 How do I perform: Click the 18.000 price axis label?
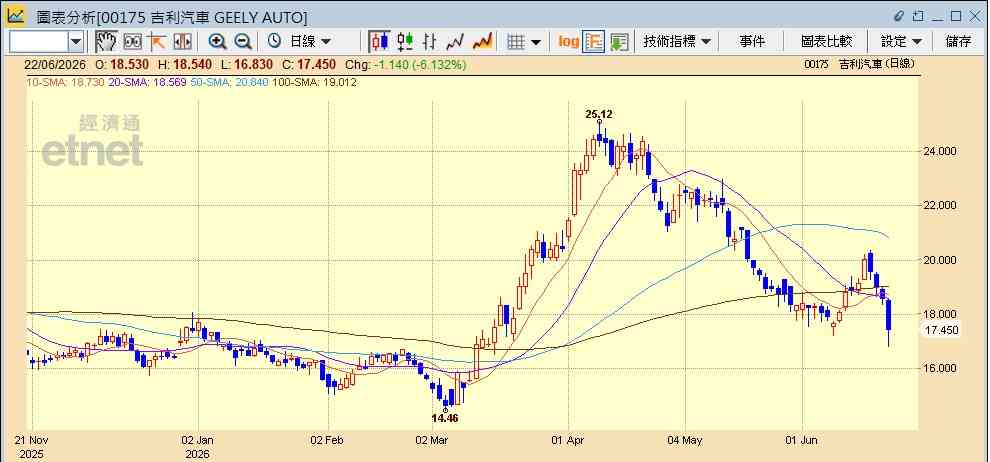pyautogui.click(x=939, y=314)
